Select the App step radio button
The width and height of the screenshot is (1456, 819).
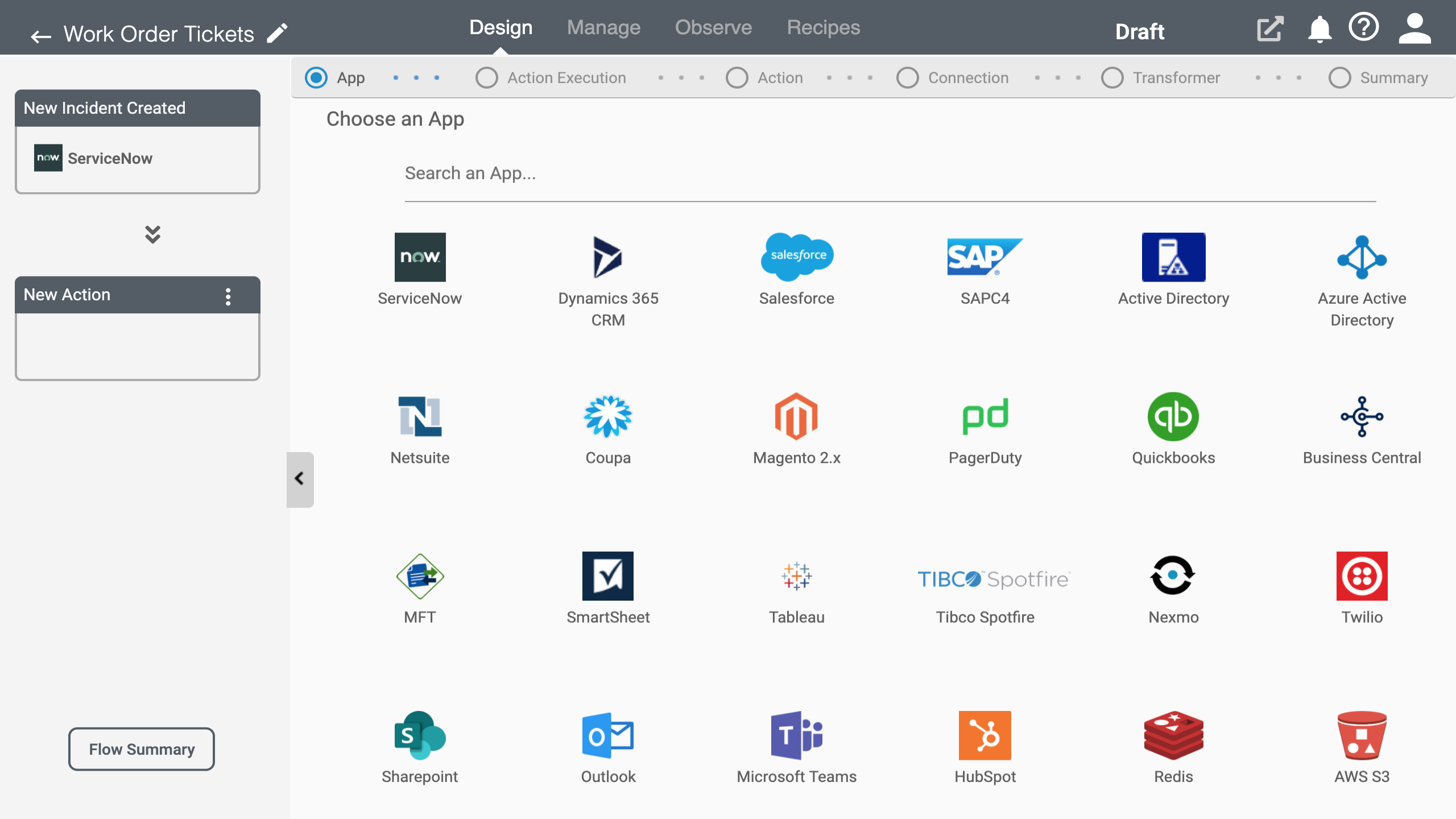point(316,78)
